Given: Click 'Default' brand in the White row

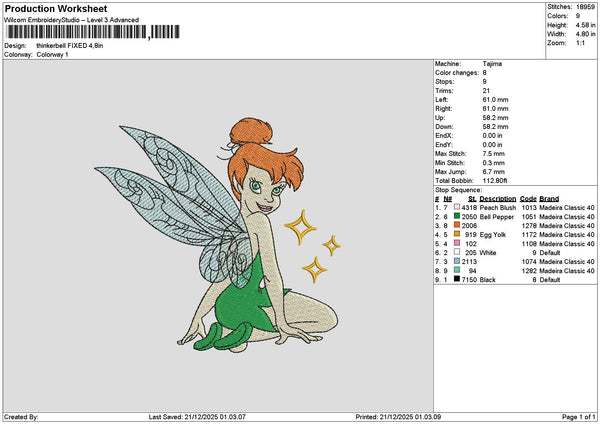Looking at the screenshot, I should tap(550, 253).
